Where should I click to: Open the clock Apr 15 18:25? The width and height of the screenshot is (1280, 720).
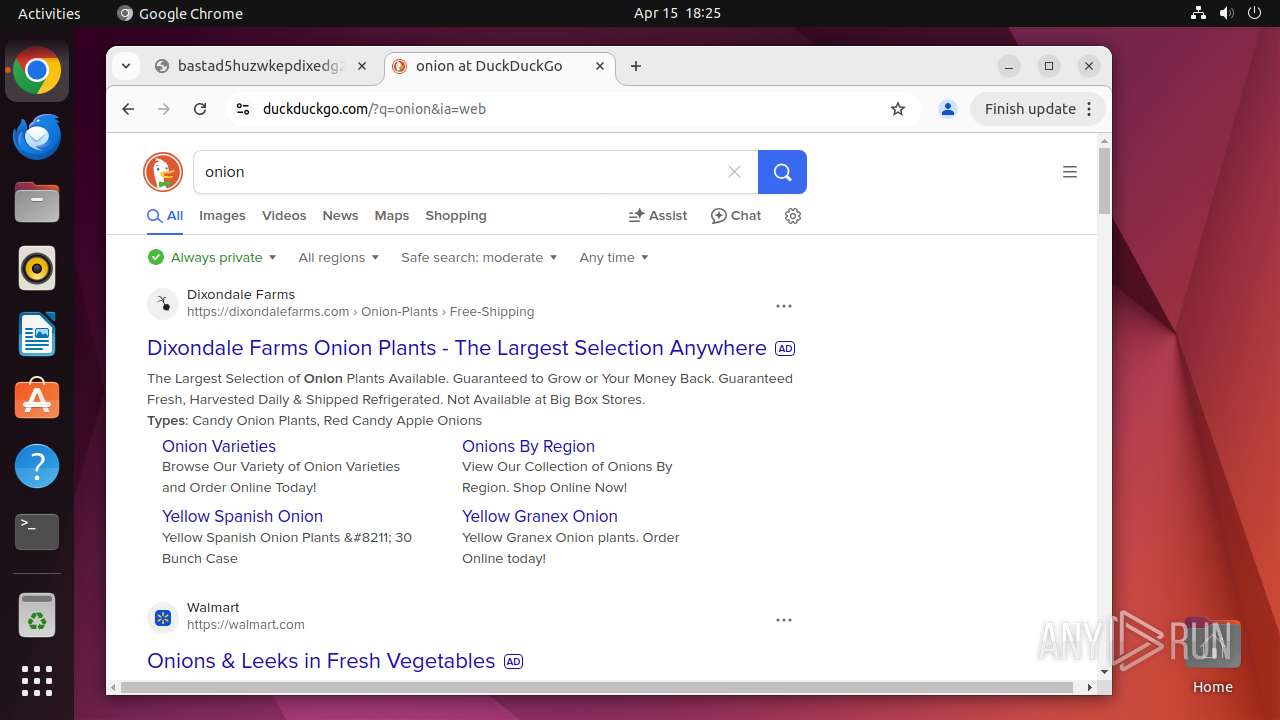[x=677, y=13]
